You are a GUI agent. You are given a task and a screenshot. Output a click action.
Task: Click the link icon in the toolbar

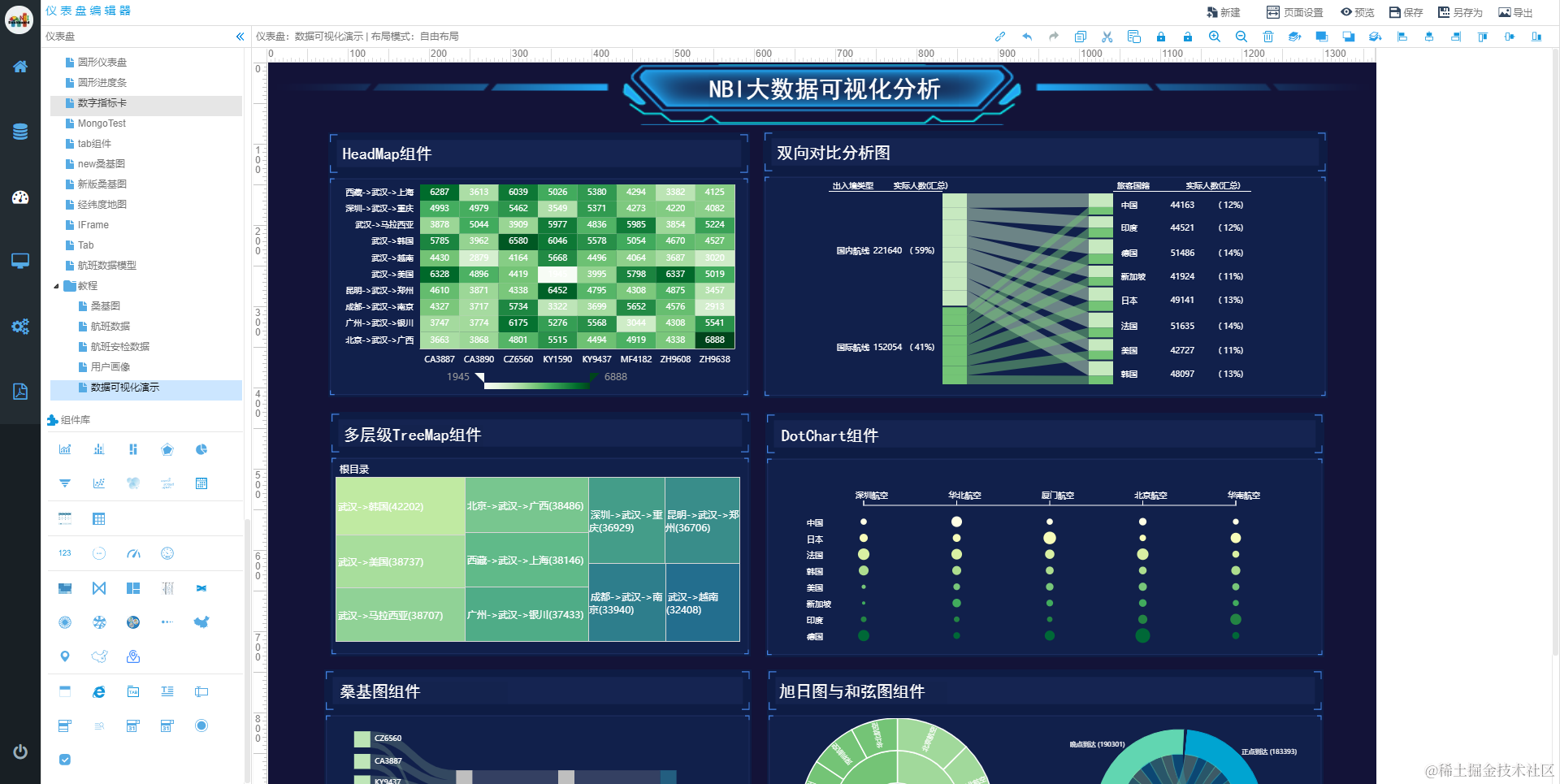click(x=1000, y=37)
